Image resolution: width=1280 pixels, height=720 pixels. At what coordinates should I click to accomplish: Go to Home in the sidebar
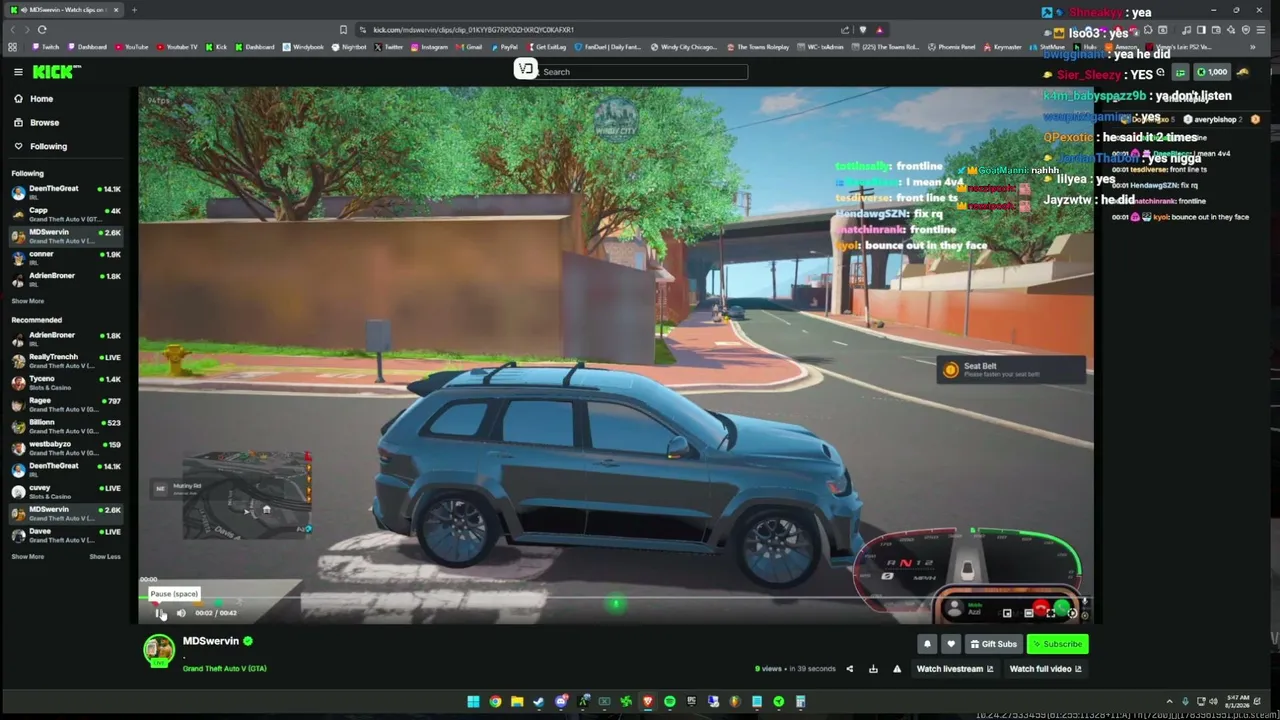tap(41, 99)
